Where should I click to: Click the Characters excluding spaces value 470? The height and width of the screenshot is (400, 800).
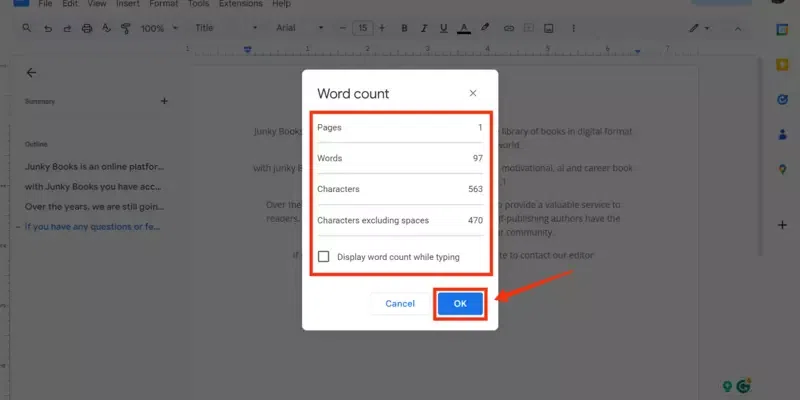[x=476, y=220]
